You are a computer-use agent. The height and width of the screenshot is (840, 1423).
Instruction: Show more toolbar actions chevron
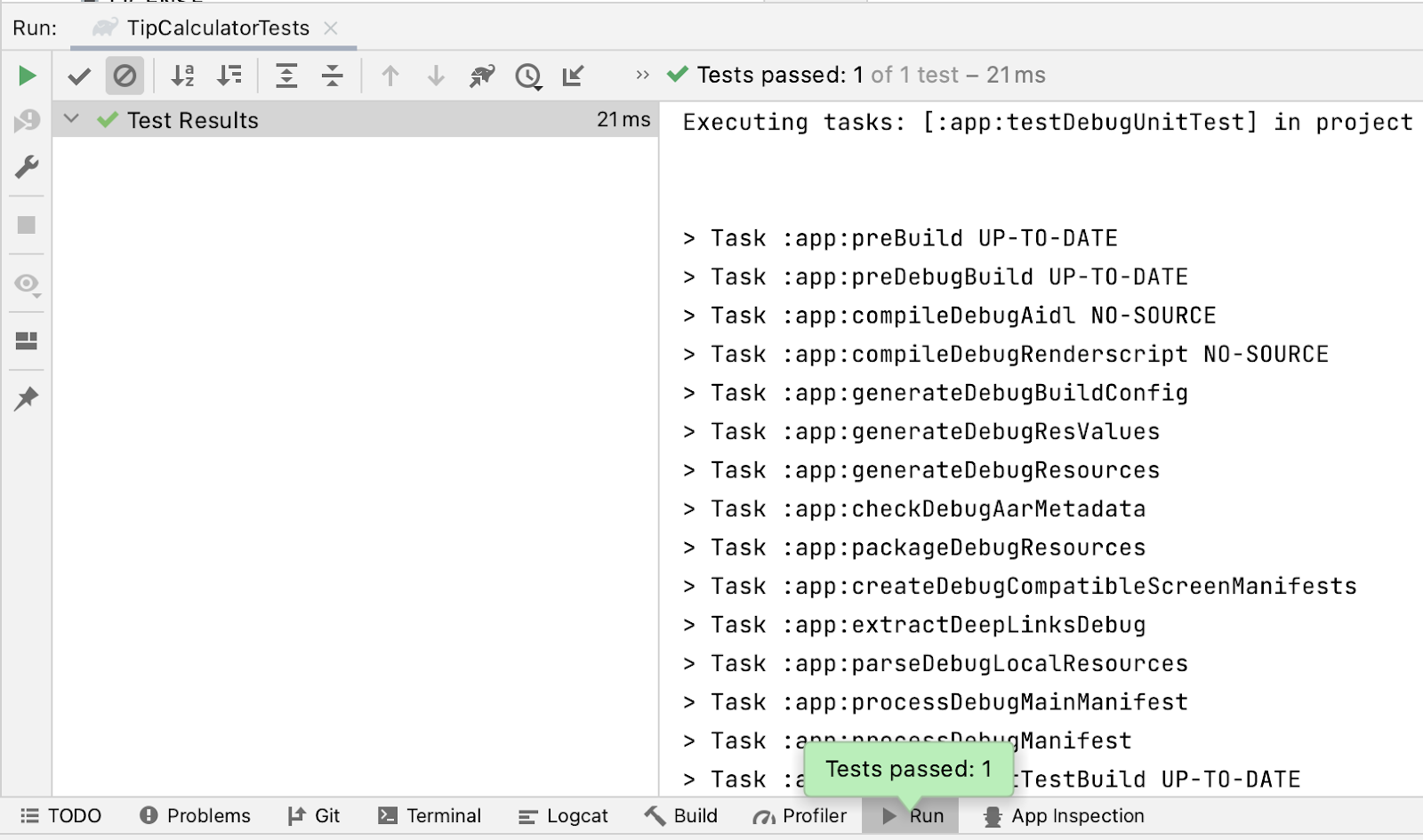(x=642, y=76)
